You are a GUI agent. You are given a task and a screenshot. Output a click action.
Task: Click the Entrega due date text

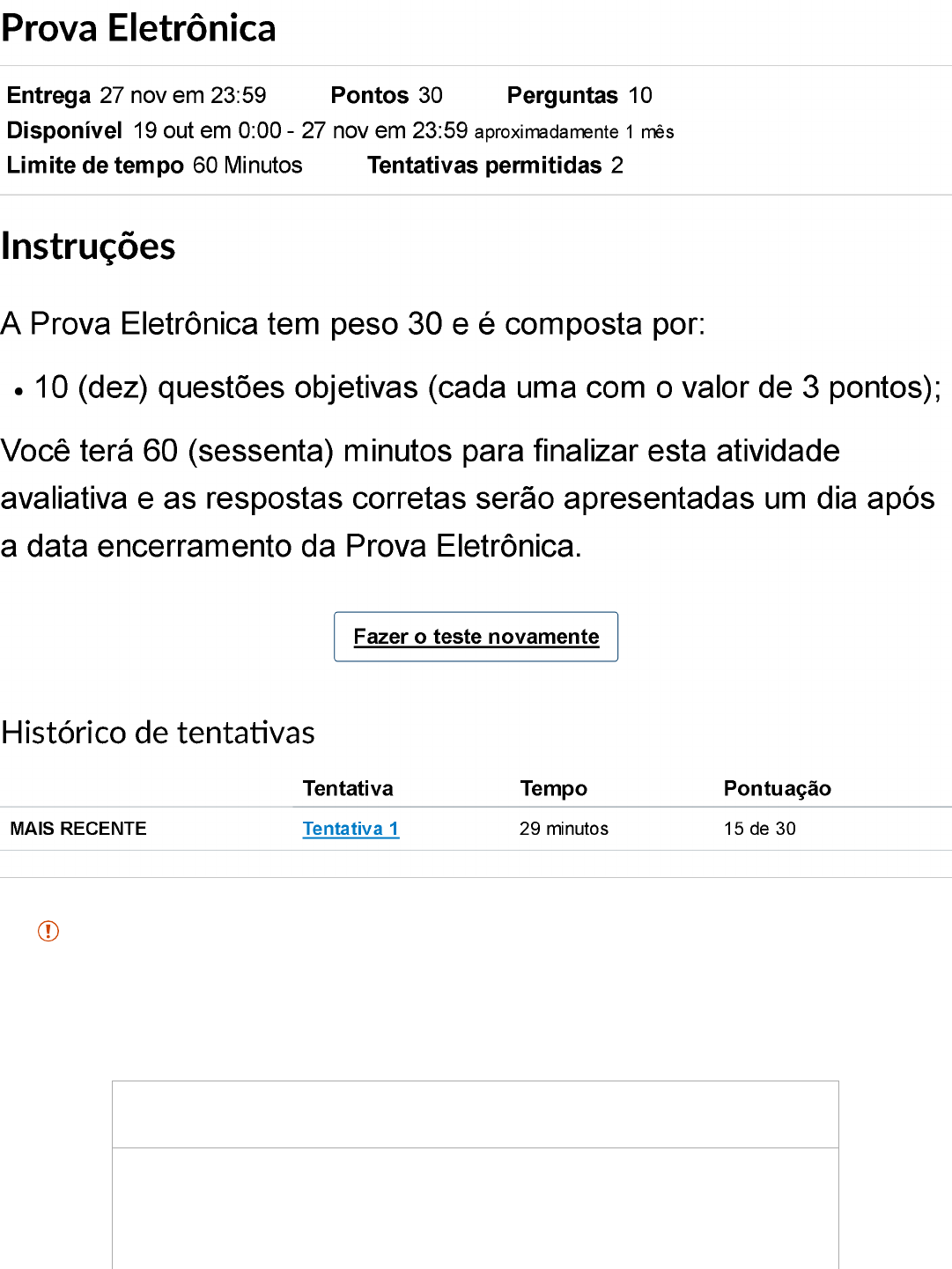[137, 95]
